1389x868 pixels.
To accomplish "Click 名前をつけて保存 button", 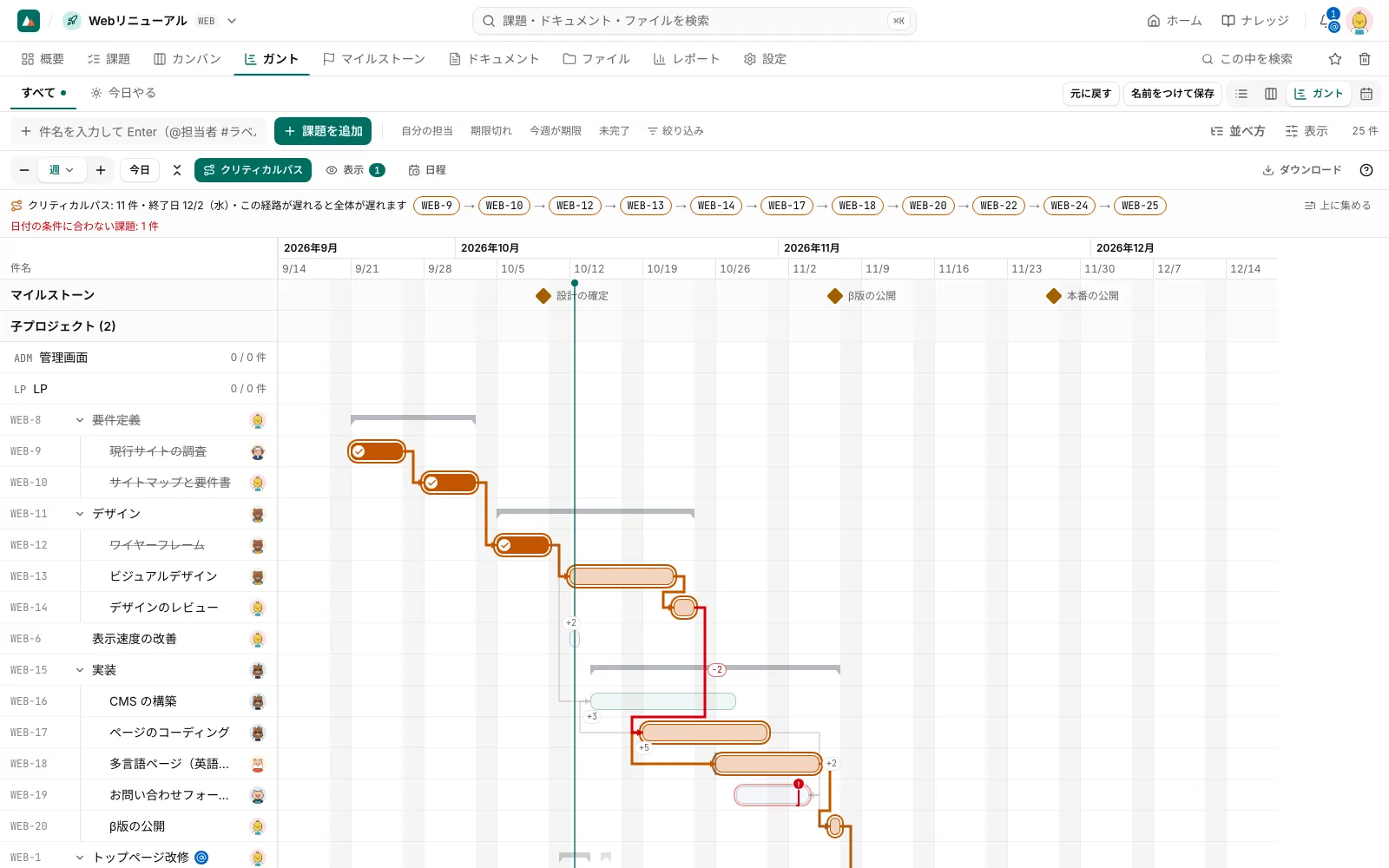I will pos(1172,94).
